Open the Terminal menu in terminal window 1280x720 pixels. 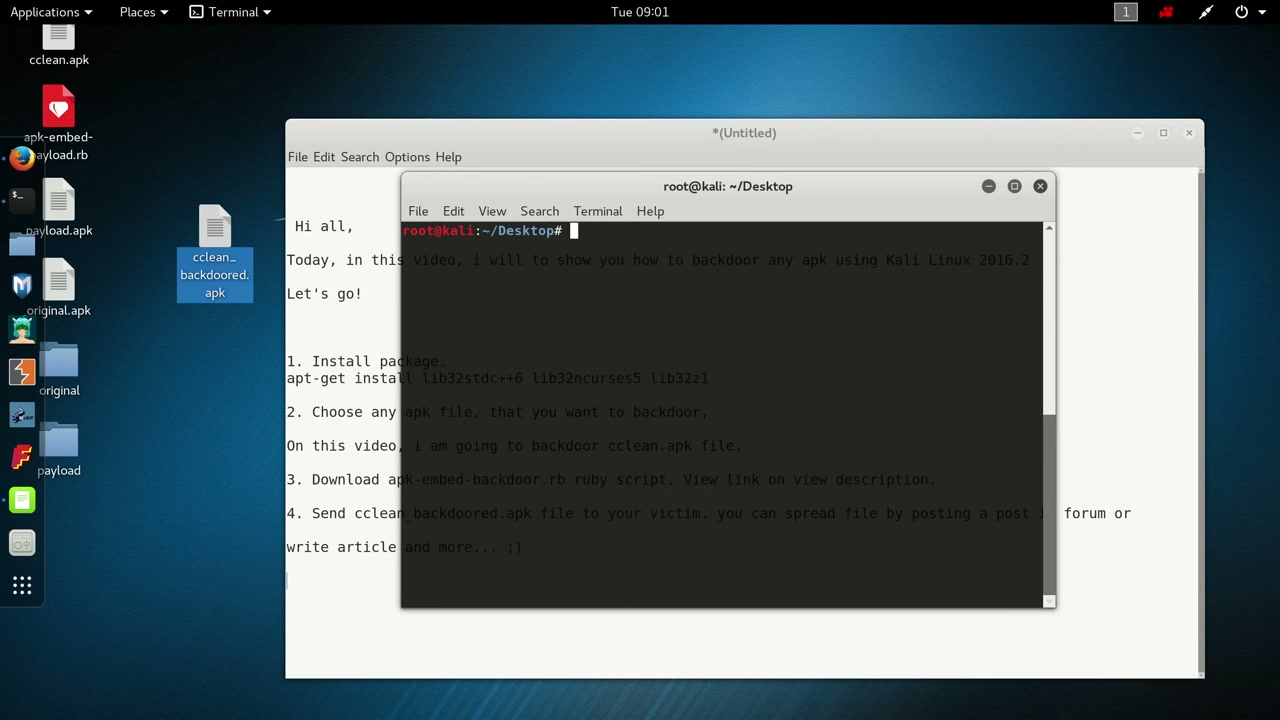(598, 211)
